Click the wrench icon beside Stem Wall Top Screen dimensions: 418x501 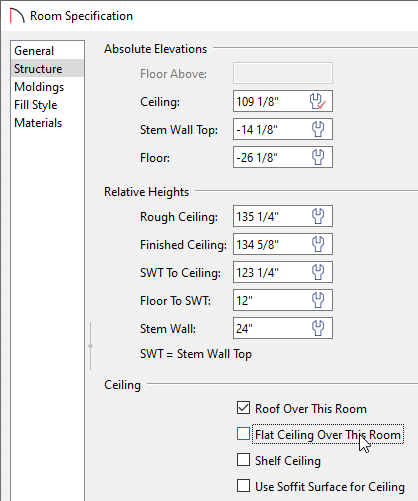click(x=318, y=129)
